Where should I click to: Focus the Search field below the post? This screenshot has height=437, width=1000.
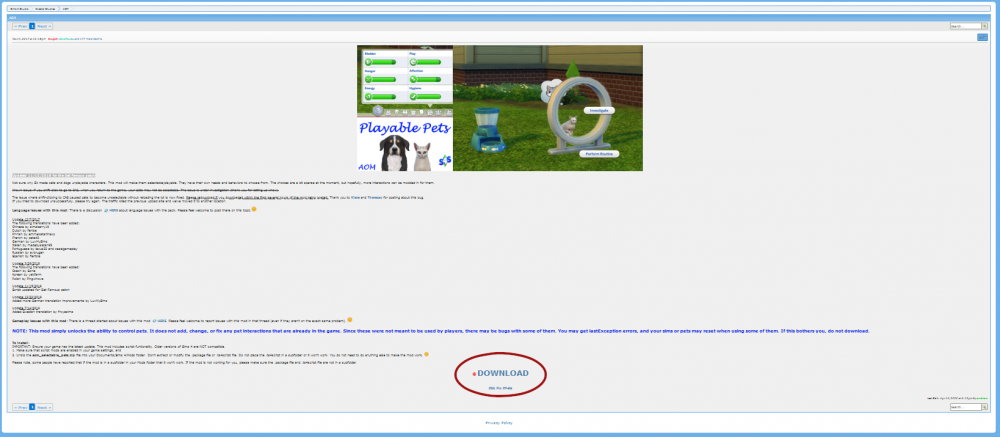pyautogui.click(x=965, y=407)
